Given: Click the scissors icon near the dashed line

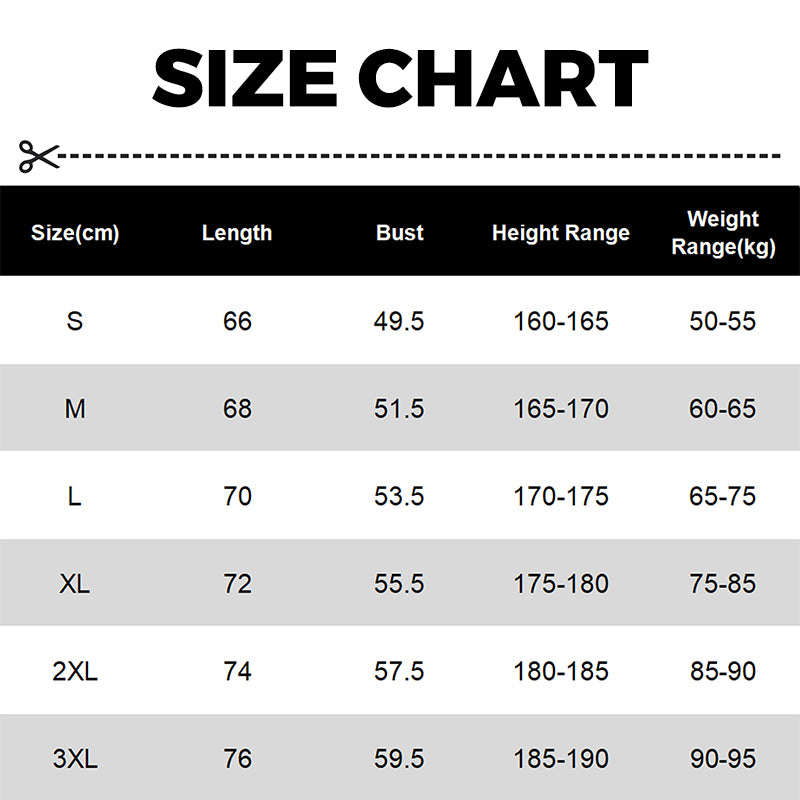Looking at the screenshot, I should coord(39,155).
